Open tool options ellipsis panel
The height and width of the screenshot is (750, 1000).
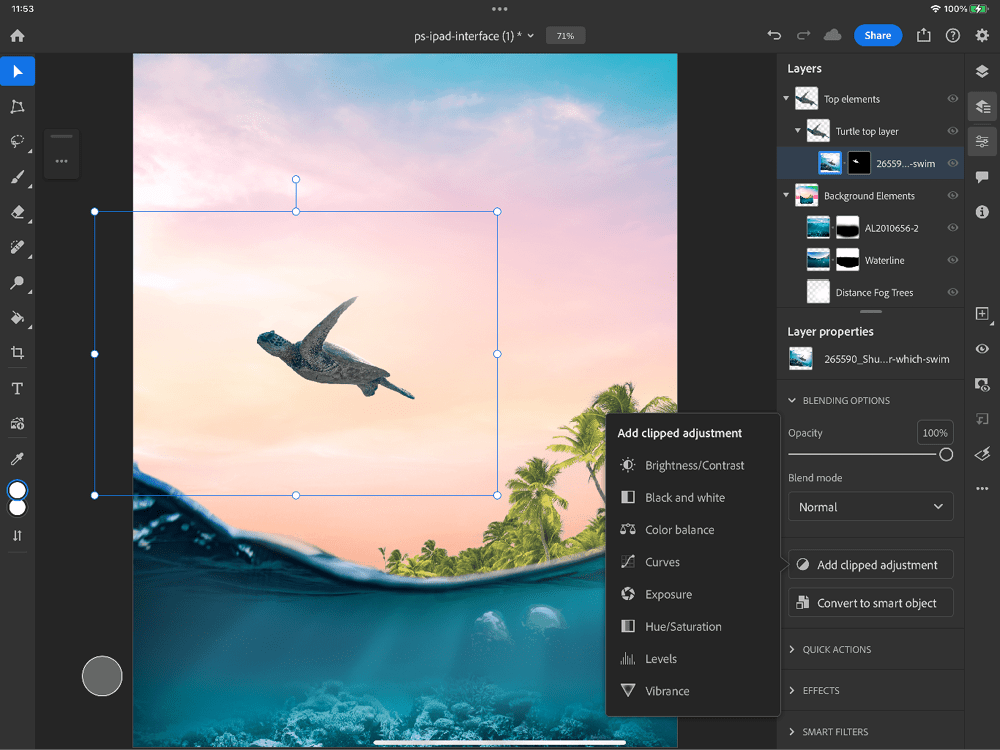(61, 161)
